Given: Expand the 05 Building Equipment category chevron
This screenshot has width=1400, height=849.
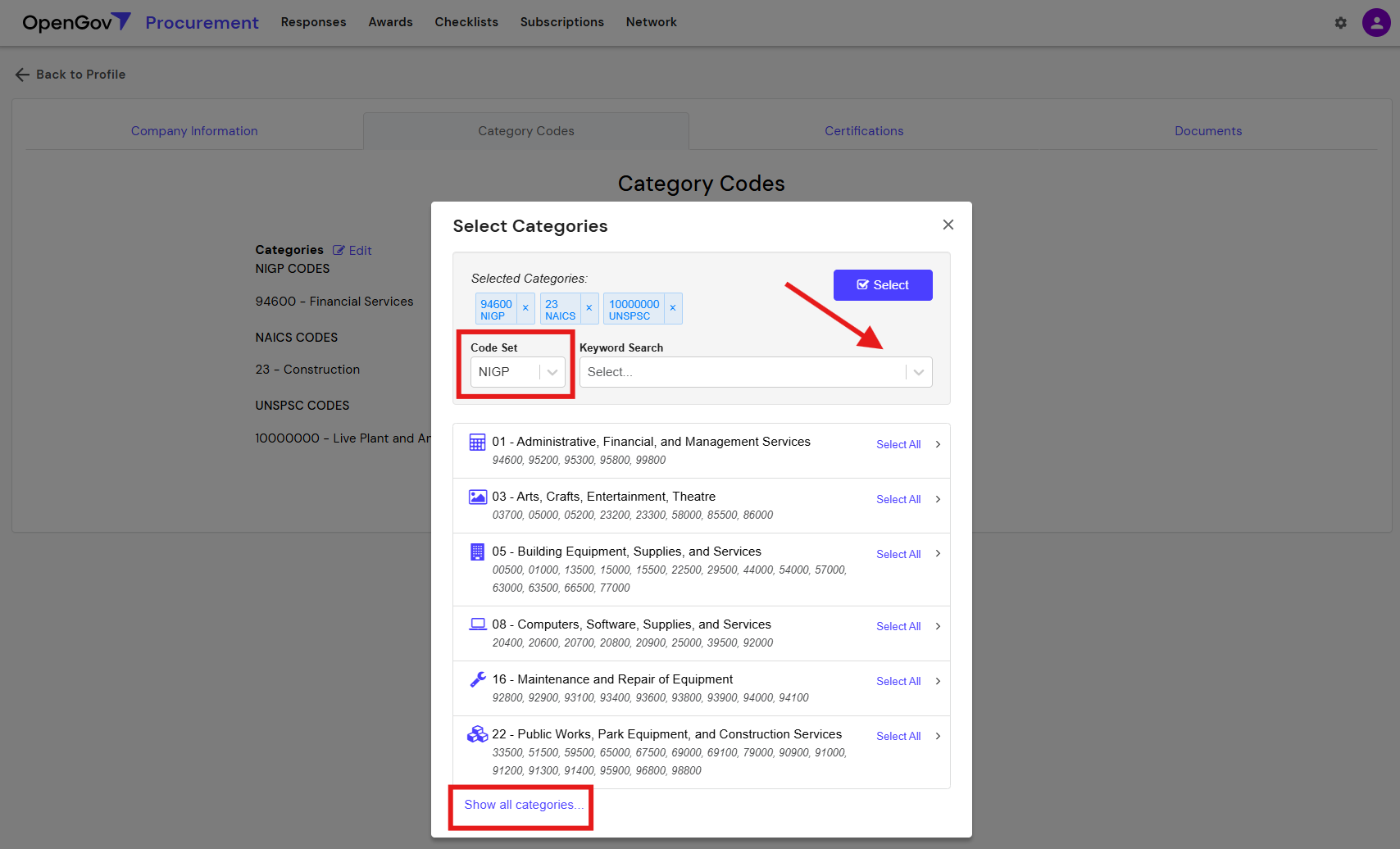Looking at the screenshot, I should pyautogui.click(x=938, y=554).
